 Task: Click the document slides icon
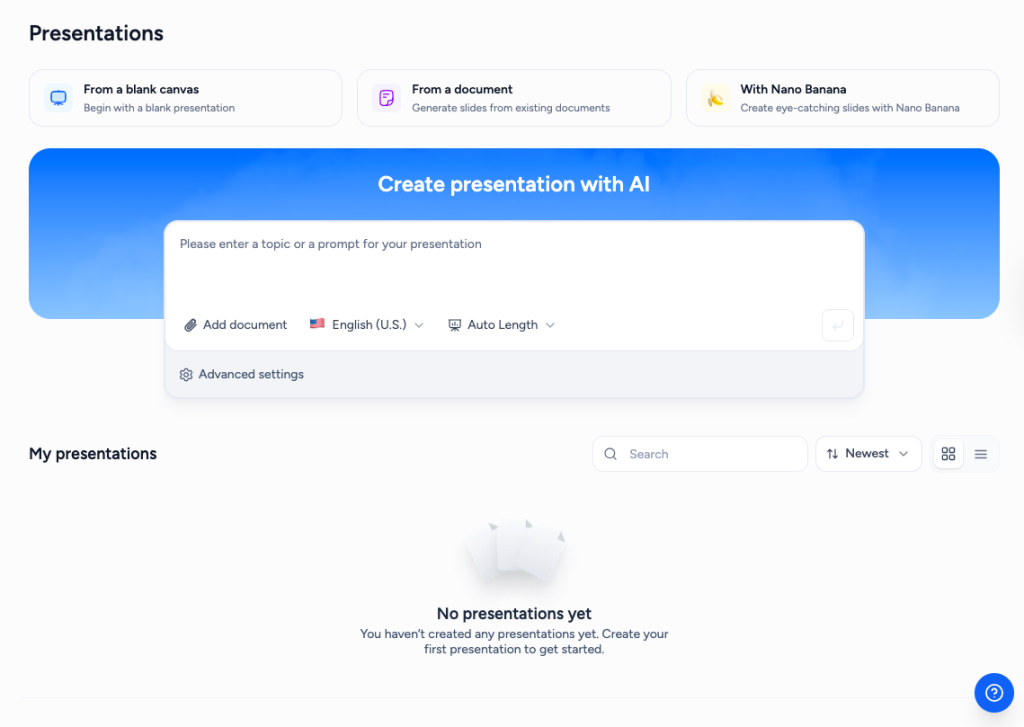point(385,98)
